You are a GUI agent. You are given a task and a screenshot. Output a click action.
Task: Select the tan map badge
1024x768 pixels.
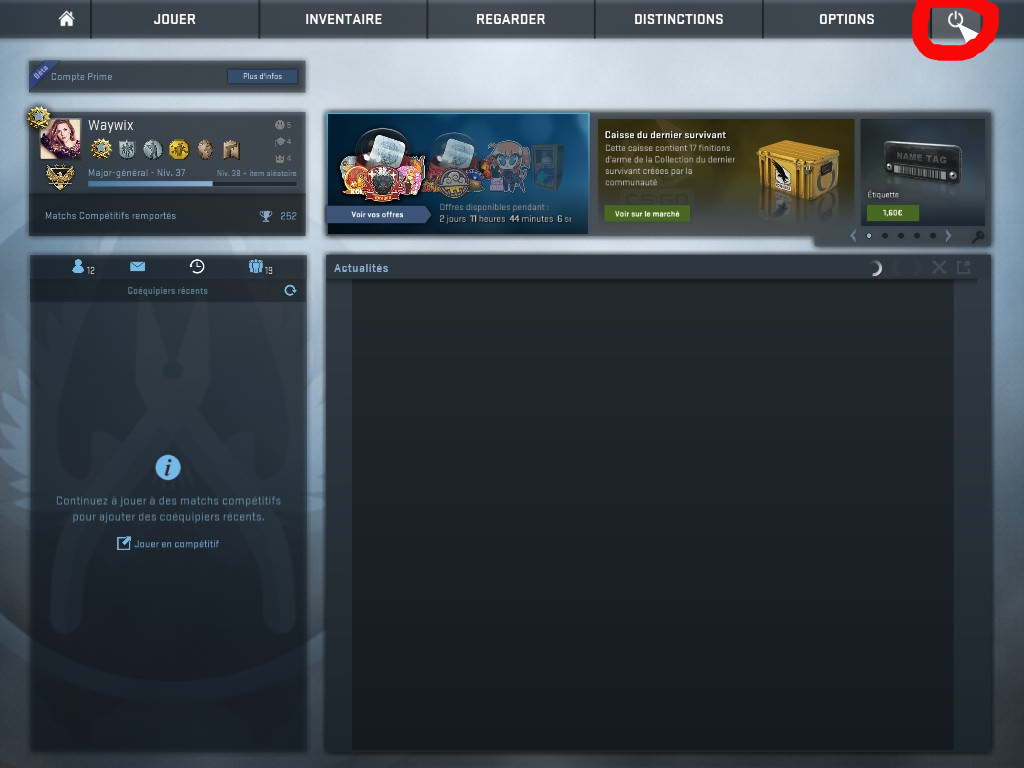231,150
